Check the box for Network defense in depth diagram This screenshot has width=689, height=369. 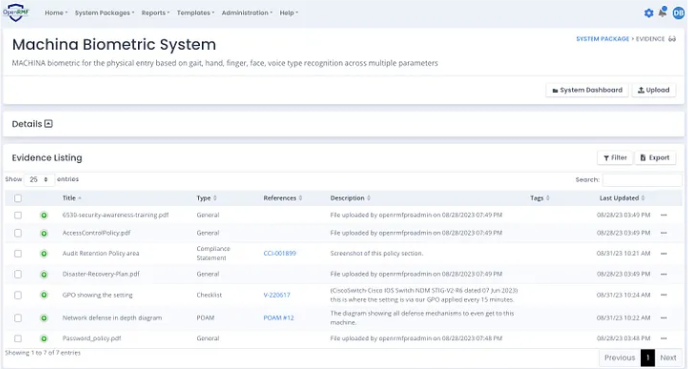pos(18,318)
